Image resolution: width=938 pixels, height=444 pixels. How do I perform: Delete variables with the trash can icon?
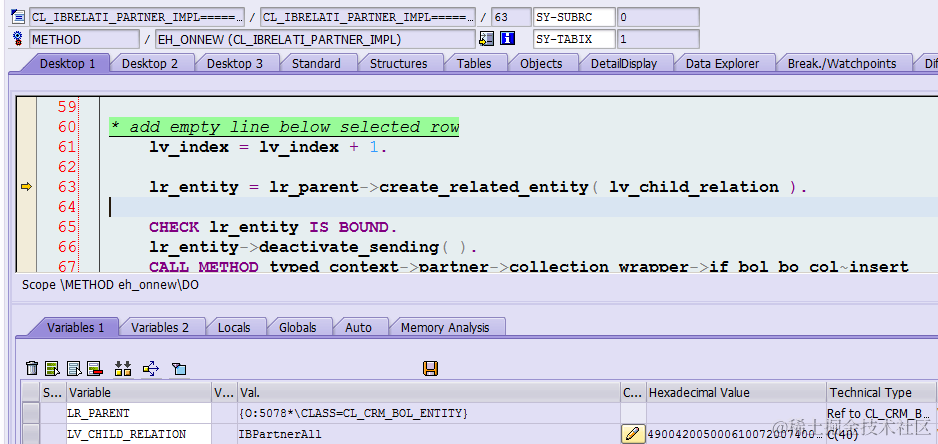(33, 369)
